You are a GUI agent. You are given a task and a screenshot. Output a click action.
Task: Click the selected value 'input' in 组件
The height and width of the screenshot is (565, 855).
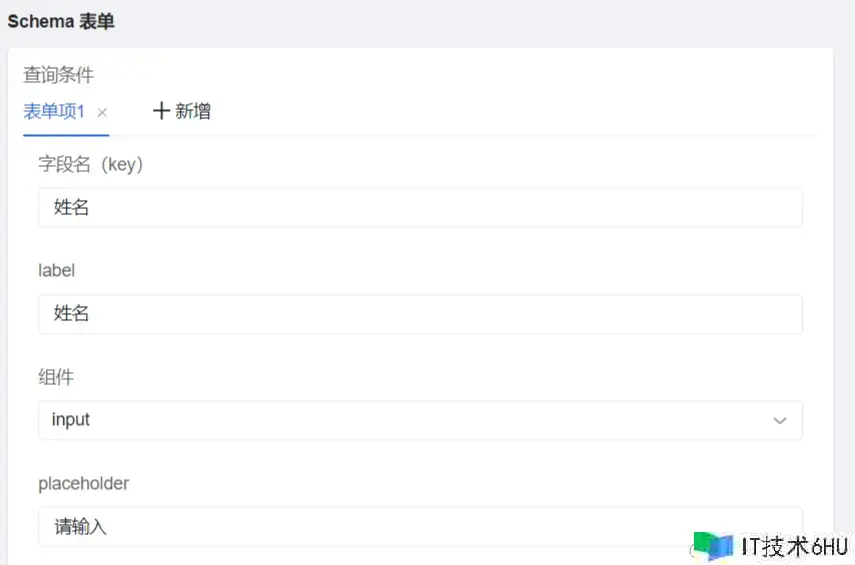point(71,421)
